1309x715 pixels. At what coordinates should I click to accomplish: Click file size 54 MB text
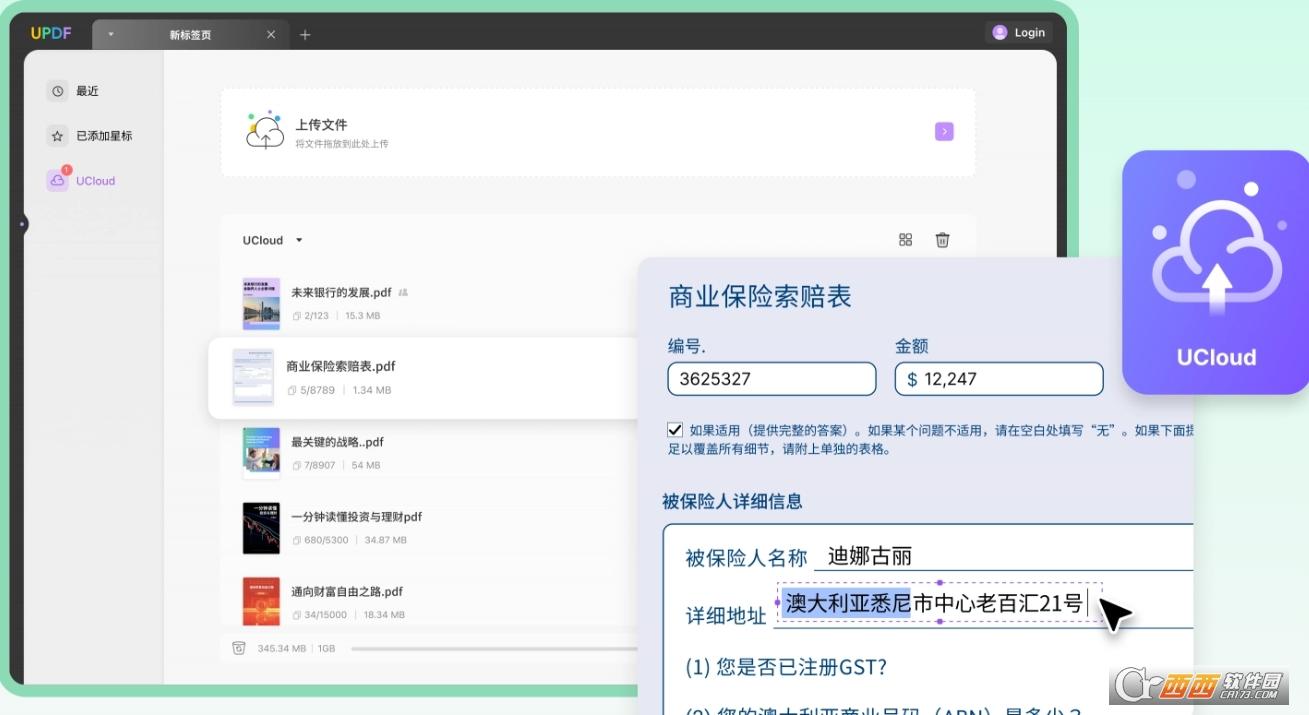366,465
